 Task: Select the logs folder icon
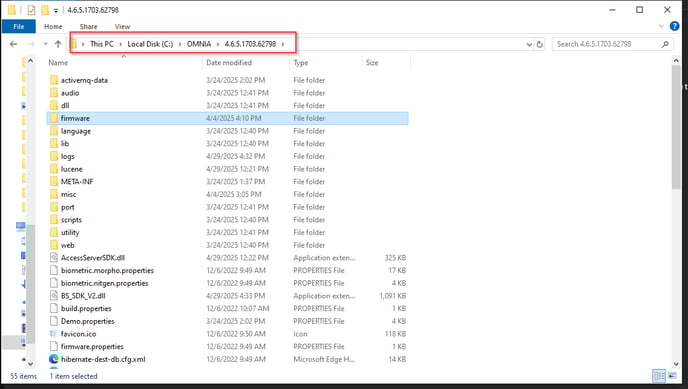pos(54,156)
